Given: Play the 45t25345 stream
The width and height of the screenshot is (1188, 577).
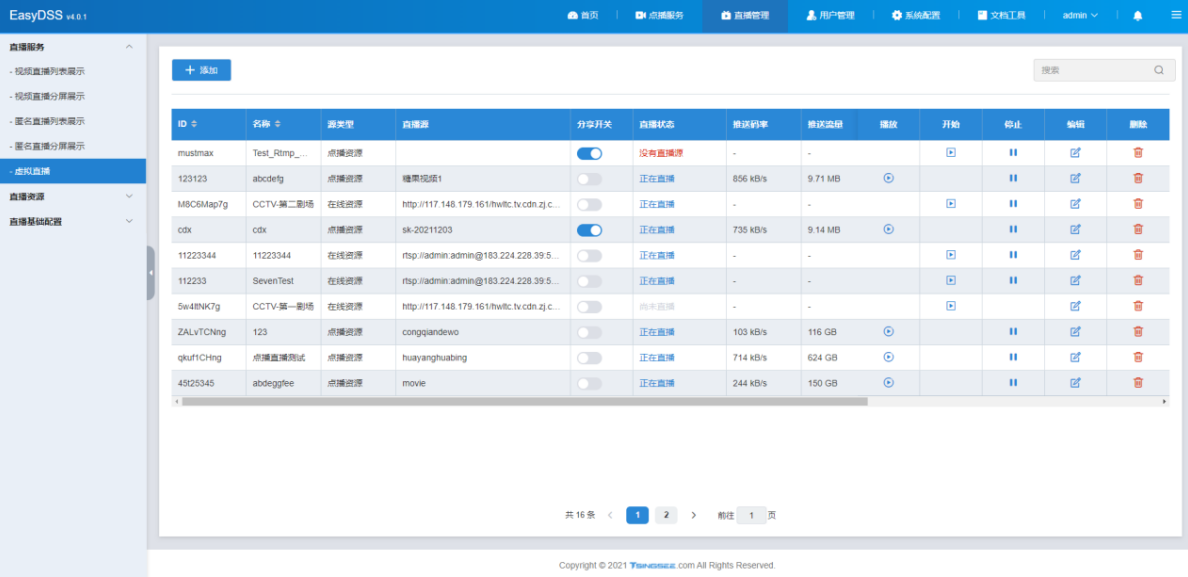Looking at the screenshot, I should click(889, 383).
